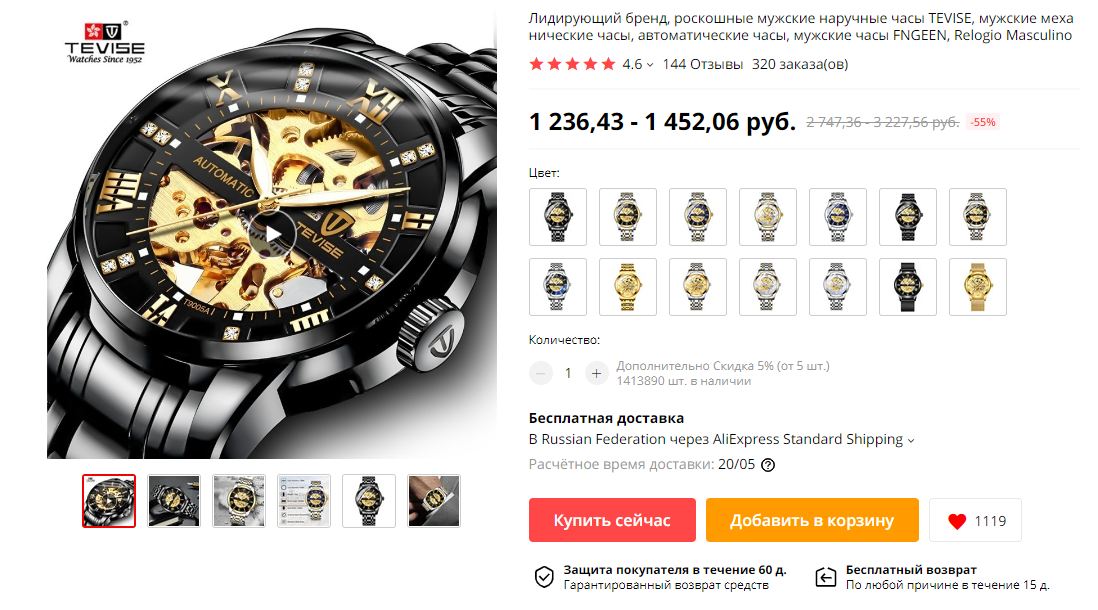This screenshot has width=1098, height=610.
Task: Open the wrist-worn watch thumbnail
Action: pyautogui.click(x=434, y=501)
